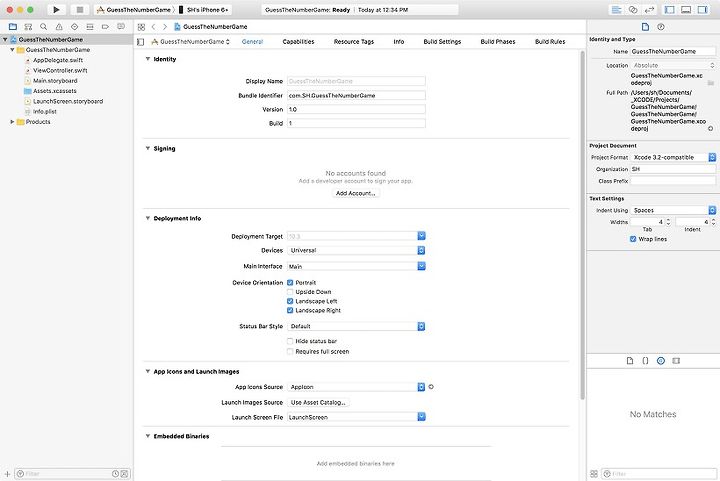
Task: Uncheck Portrait orientation
Action: (290, 283)
